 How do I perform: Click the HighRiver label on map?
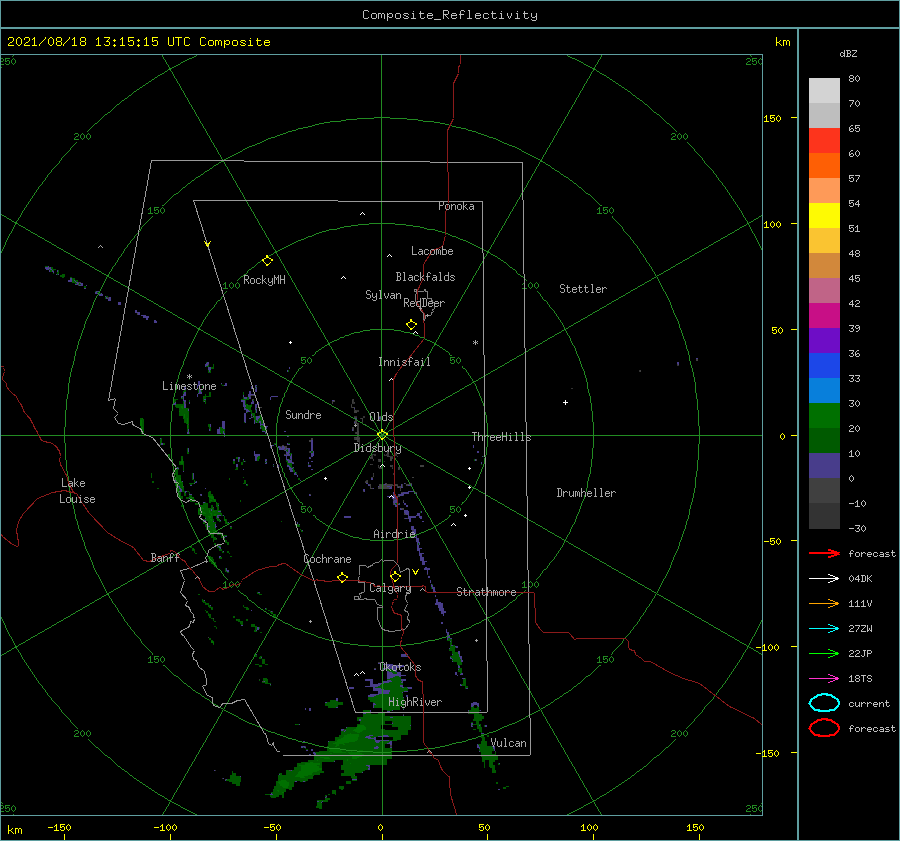(415, 702)
